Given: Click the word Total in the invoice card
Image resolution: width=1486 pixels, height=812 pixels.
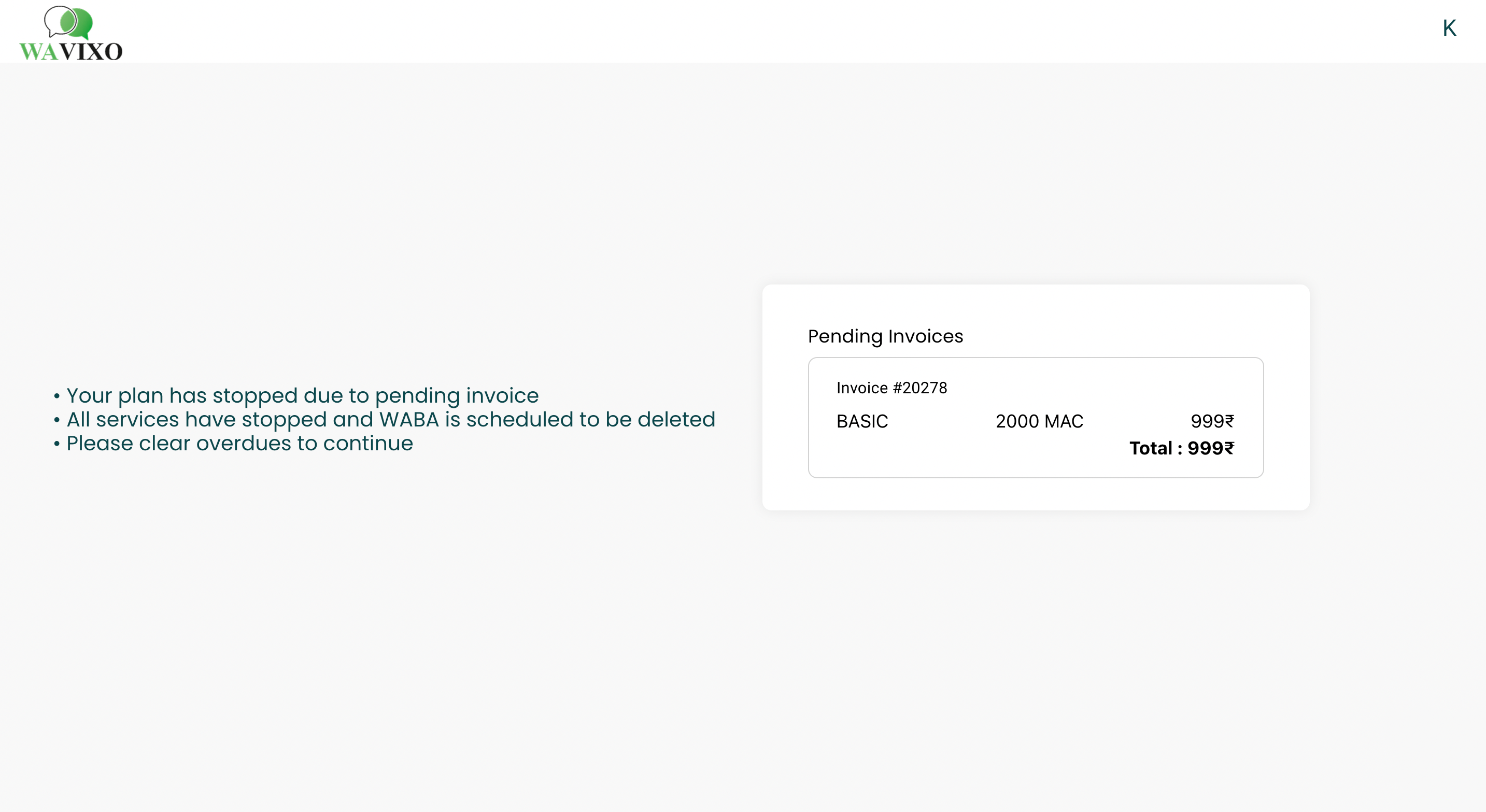Looking at the screenshot, I should point(1150,448).
